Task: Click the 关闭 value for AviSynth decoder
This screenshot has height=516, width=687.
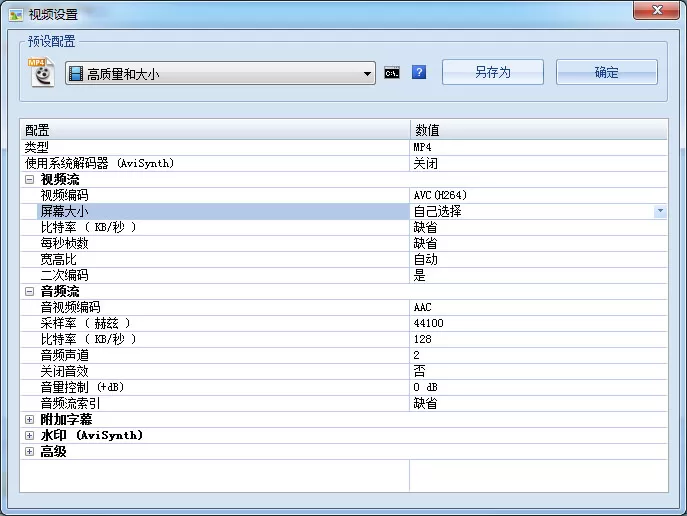Action: click(x=425, y=163)
